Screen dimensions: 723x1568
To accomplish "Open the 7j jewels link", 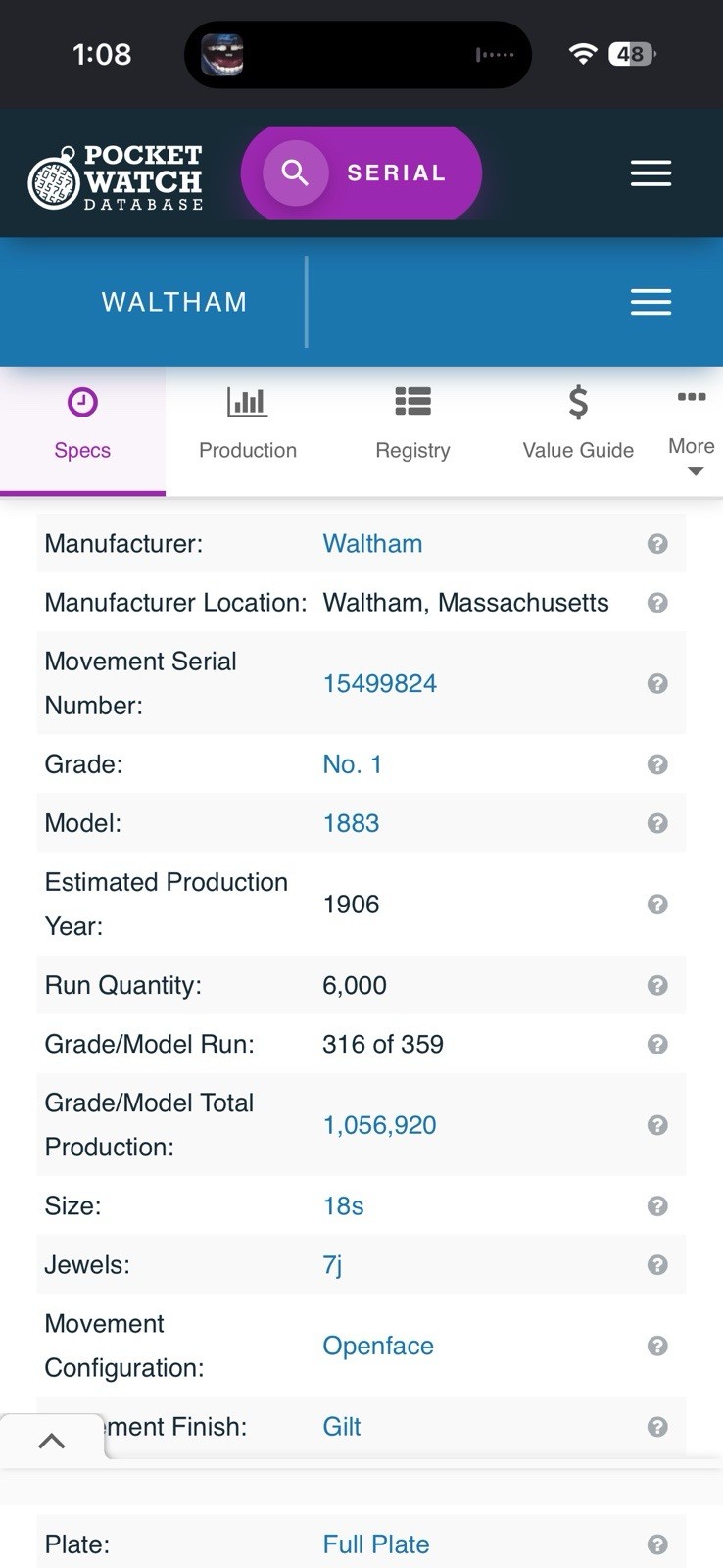I will tap(332, 1265).
